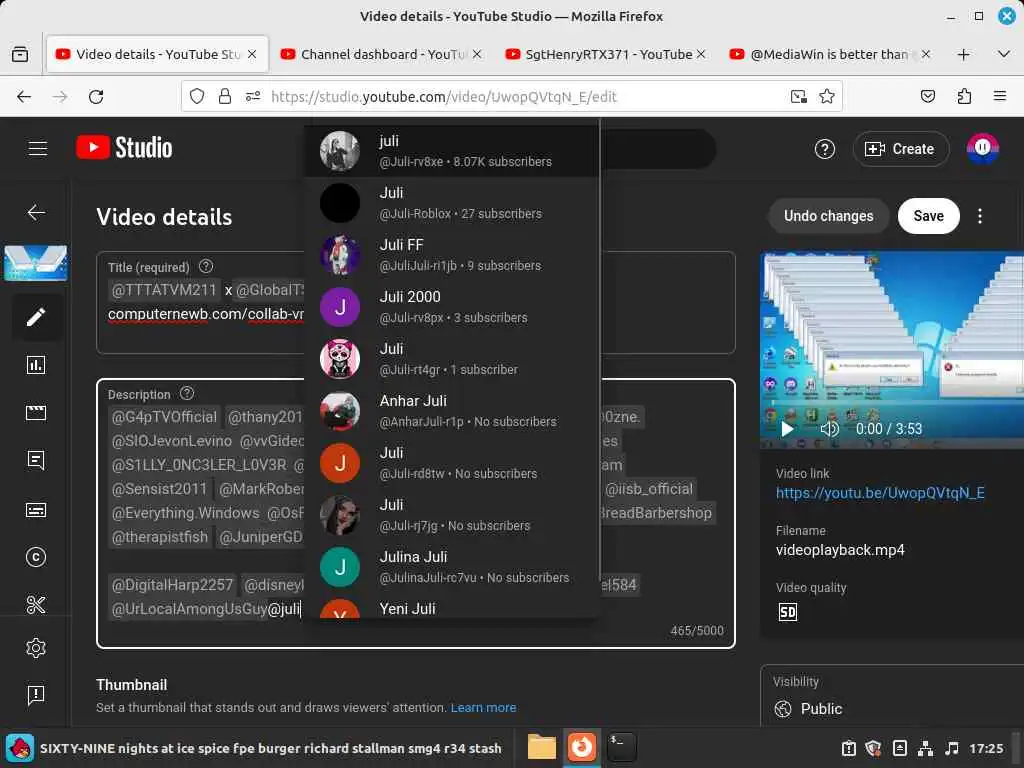1024x768 pixels.
Task: Click the YouTube Studio logo
Action: (124, 148)
